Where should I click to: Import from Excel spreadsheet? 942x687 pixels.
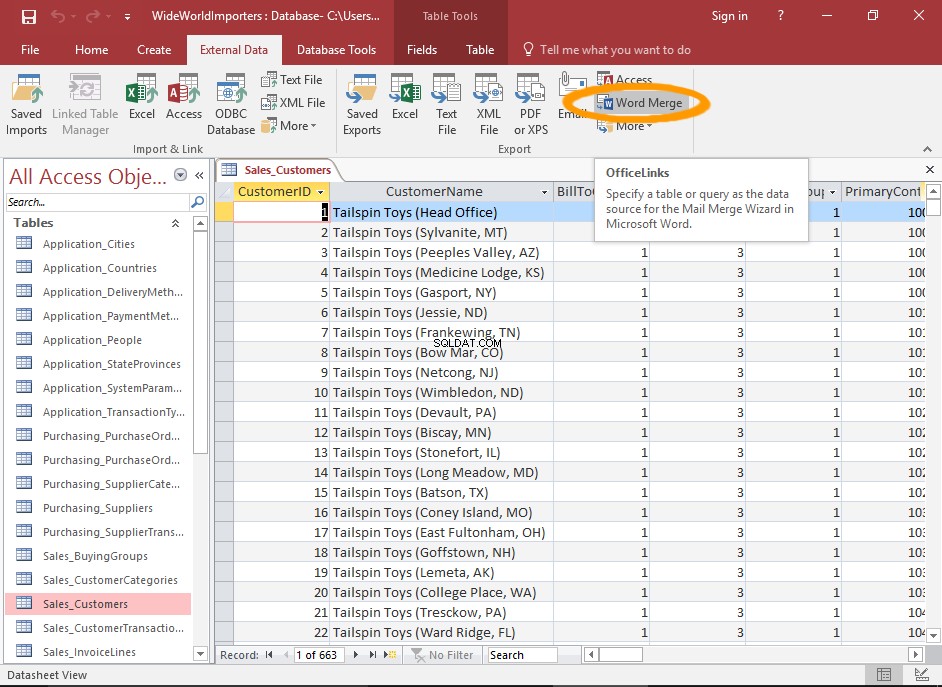coord(142,97)
